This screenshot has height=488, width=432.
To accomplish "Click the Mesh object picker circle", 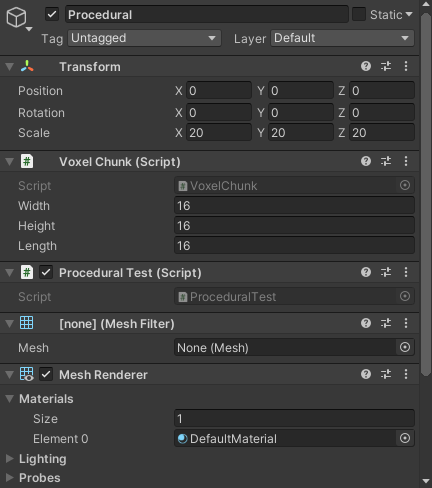I will coord(405,347).
